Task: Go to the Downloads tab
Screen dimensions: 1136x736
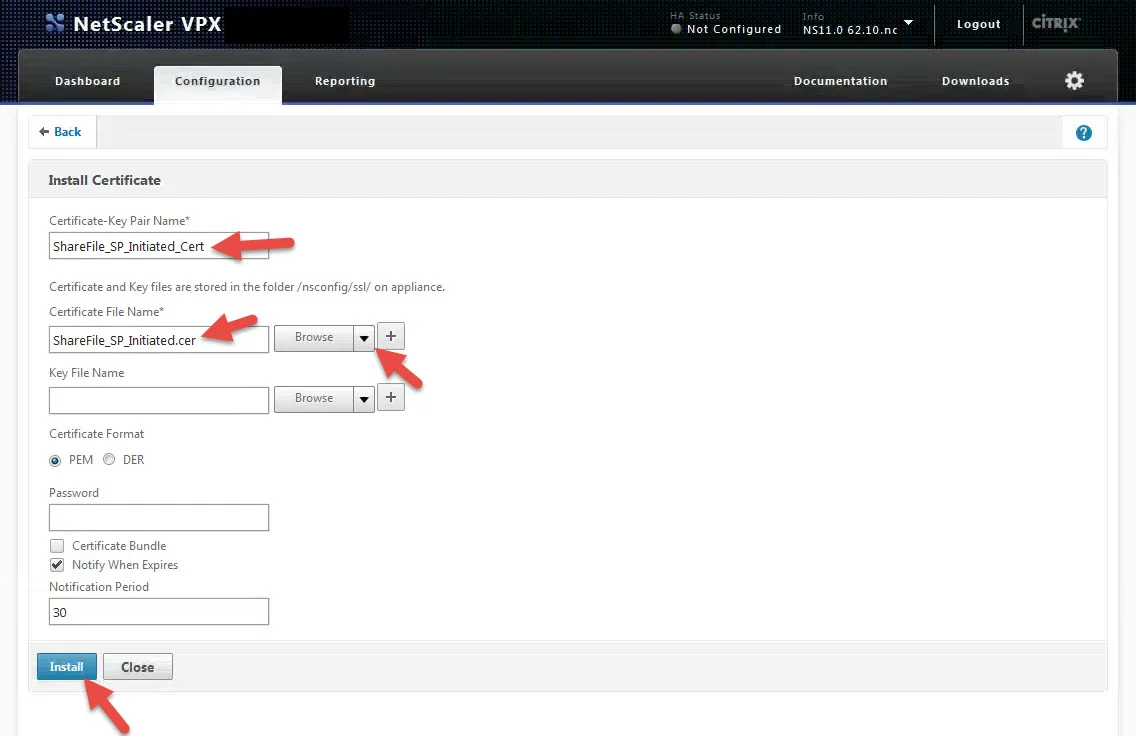Action: [x=975, y=81]
